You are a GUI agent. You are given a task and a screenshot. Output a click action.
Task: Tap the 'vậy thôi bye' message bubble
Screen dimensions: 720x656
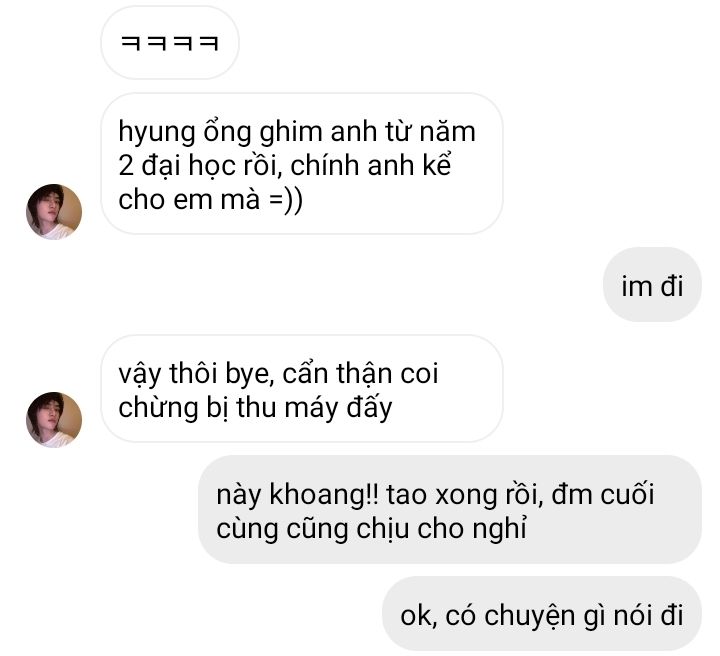coord(302,388)
